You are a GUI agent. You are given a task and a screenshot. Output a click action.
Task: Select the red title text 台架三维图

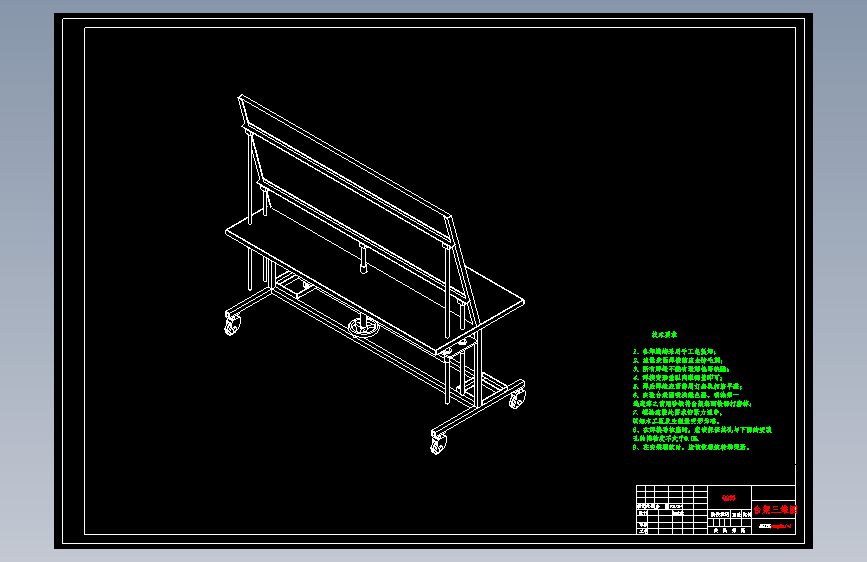(775, 509)
